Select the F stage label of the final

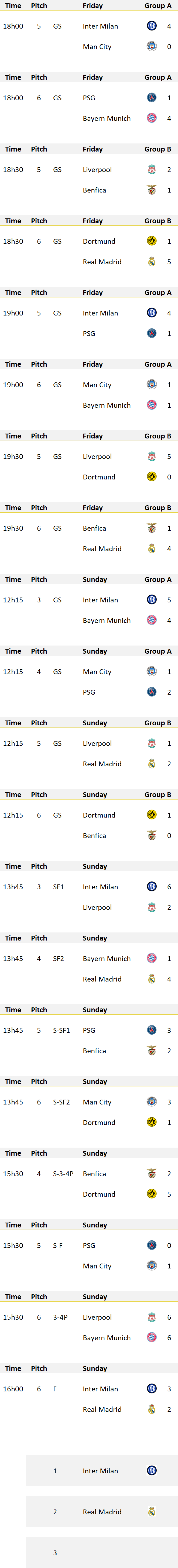click(x=55, y=1388)
